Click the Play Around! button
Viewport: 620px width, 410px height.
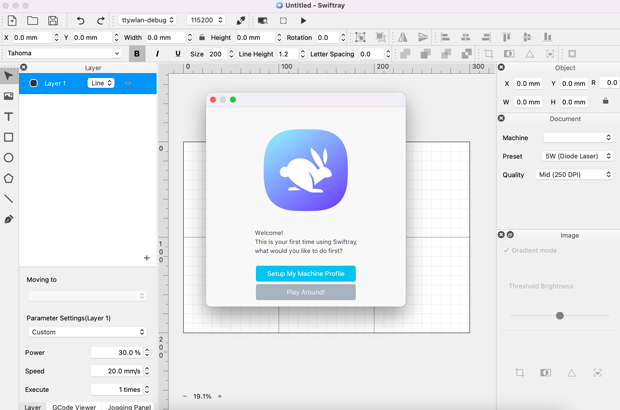tap(306, 292)
